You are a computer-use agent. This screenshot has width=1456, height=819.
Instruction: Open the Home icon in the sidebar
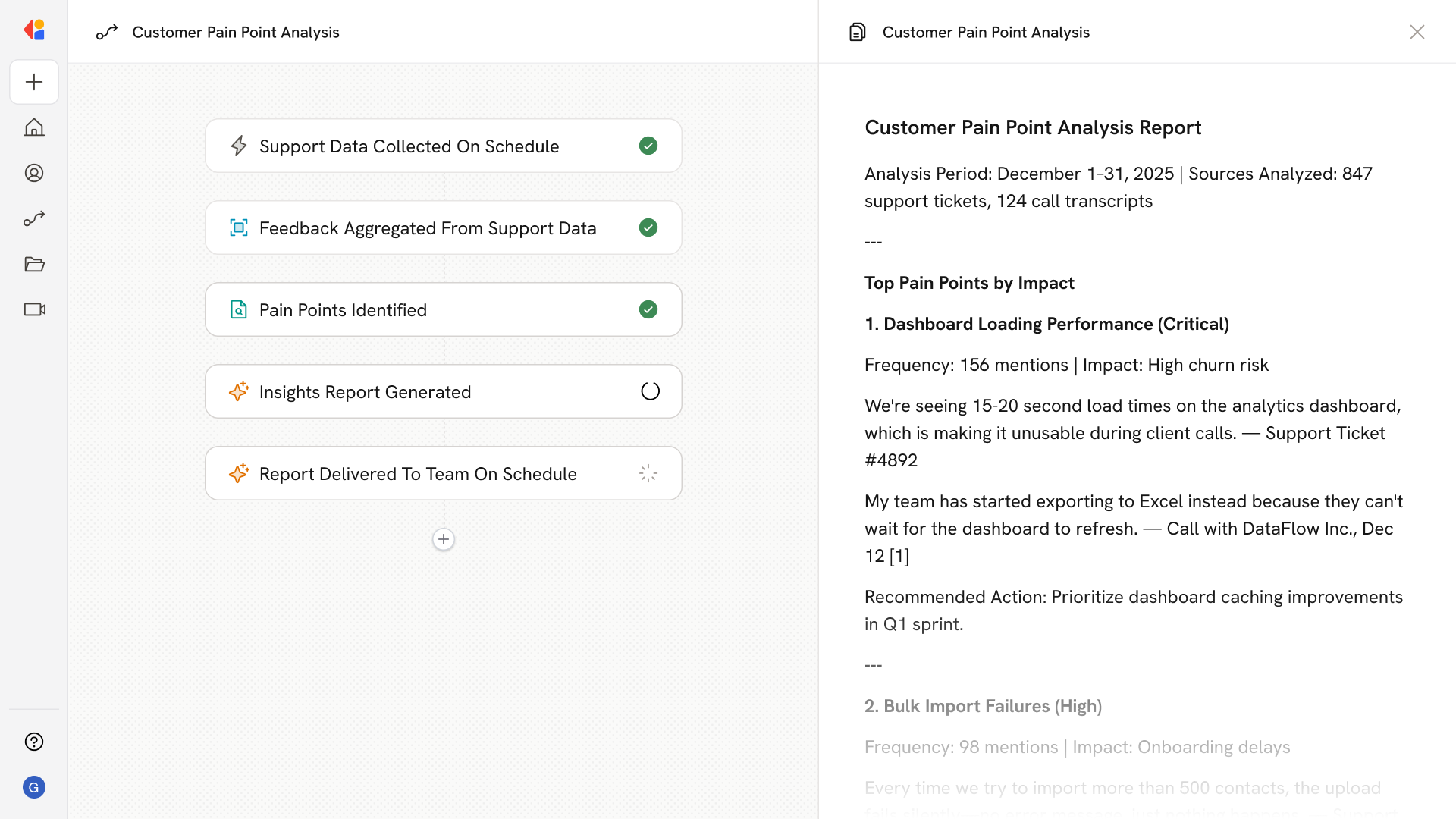[x=34, y=127]
